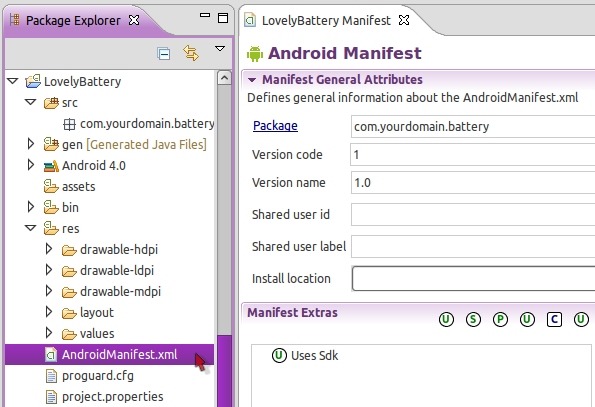Viewport: 595px width, 407px height.
Task: Select the assets folder label
Action: [x=79, y=187]
